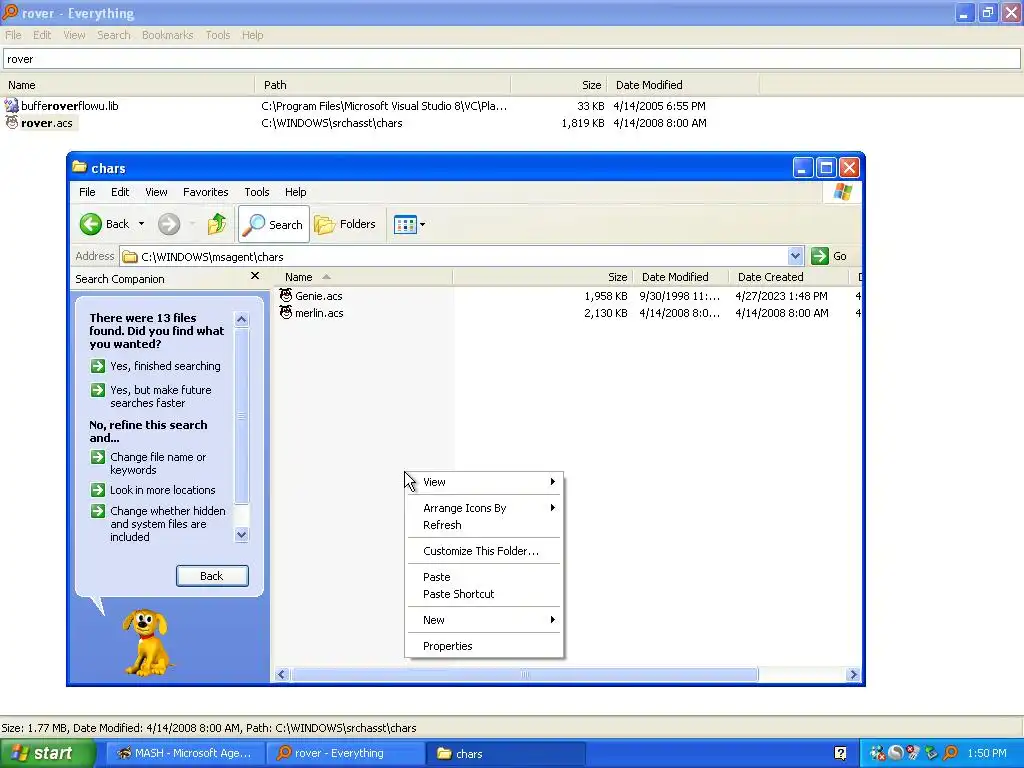The image size is (1024, 768).
Task: Open Properties from the context menu
Action: [484, 646]
